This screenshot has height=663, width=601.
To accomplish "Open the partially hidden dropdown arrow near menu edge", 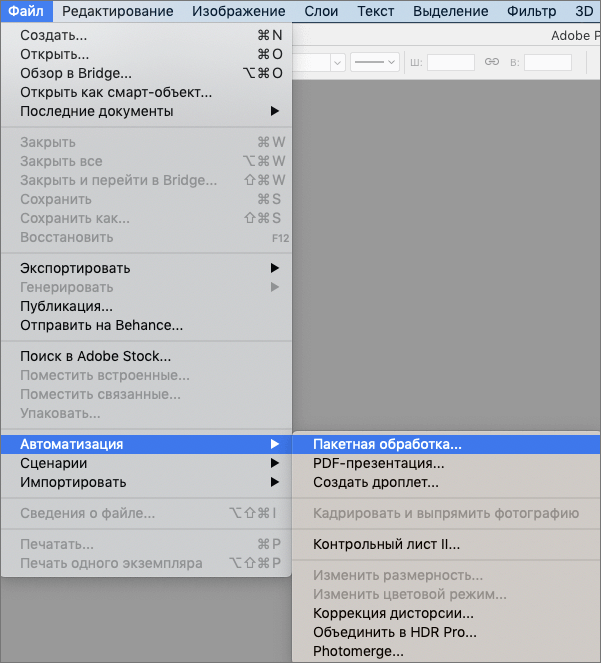I will (337, 63).
